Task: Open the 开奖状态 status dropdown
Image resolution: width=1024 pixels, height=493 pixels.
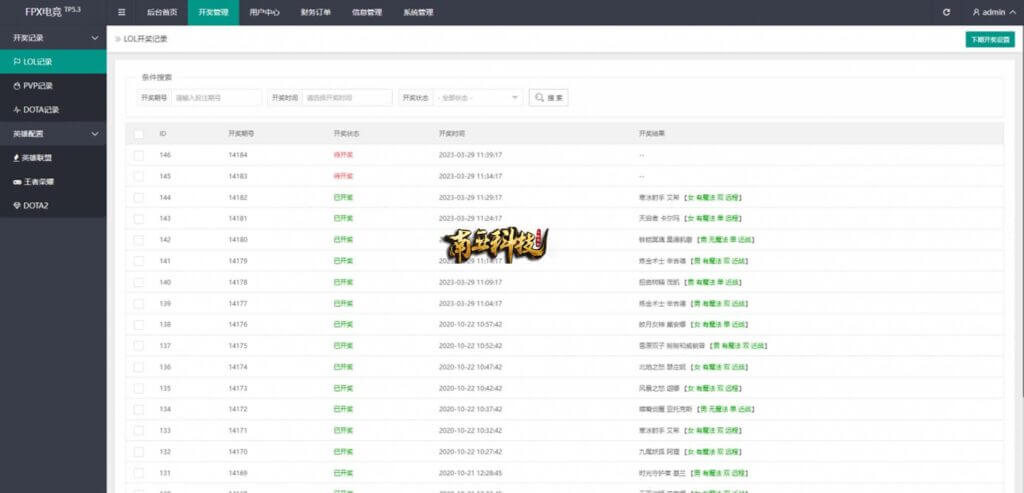Action: click(477, 97)
